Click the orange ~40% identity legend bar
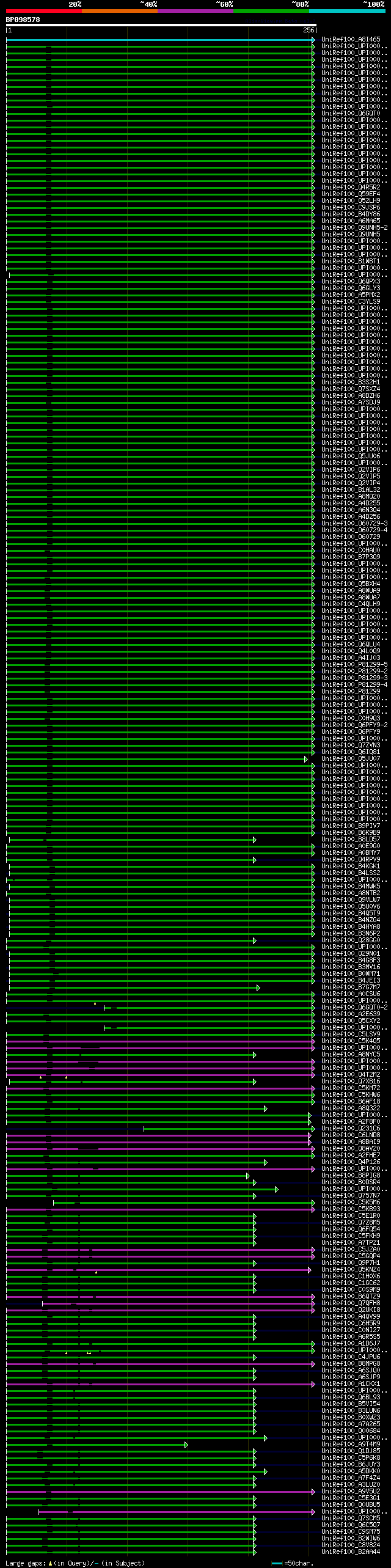This screenshot has width=391, height=1568. click(120, 11)
